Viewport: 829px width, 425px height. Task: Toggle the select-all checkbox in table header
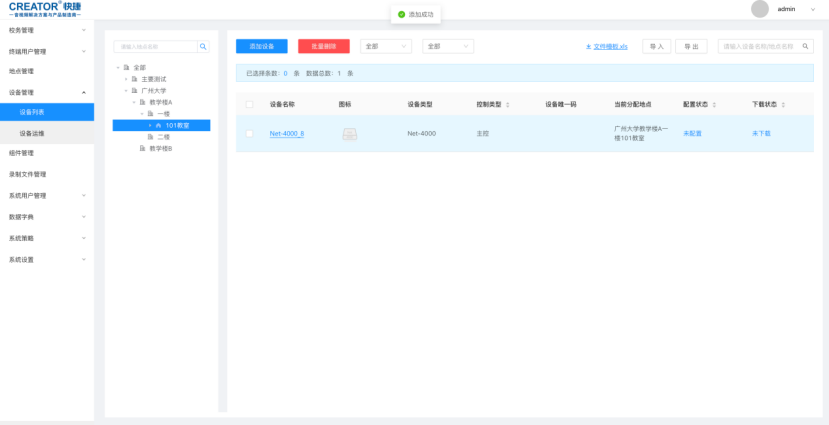point(249,104)
